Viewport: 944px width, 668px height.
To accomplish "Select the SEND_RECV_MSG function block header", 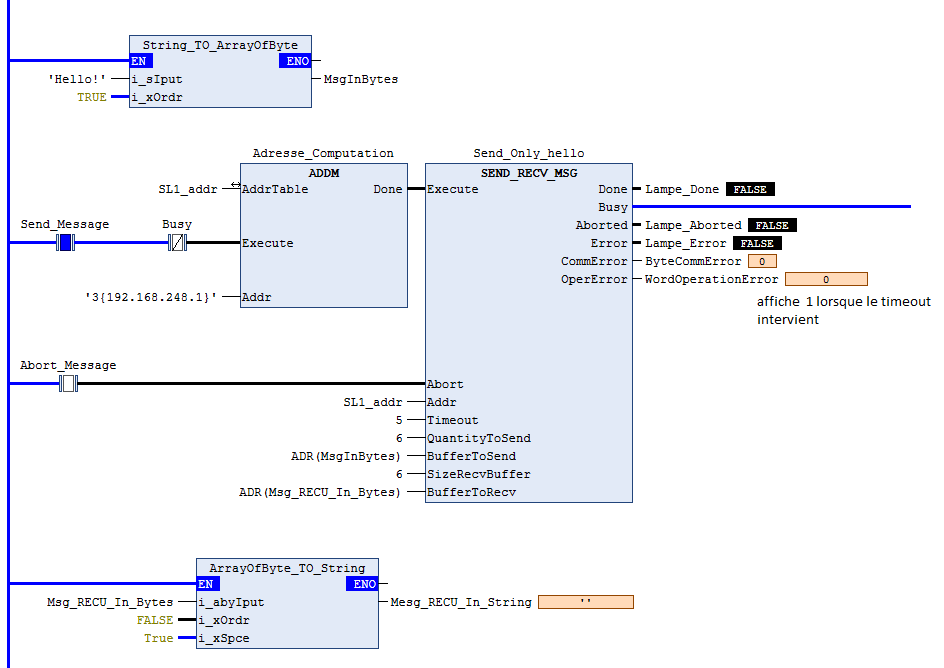I will tap(528, 171).
